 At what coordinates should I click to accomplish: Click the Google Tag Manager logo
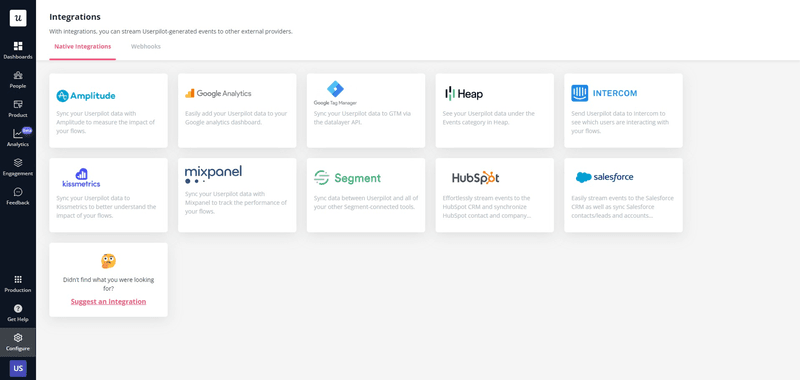click(x=335, y=93)
